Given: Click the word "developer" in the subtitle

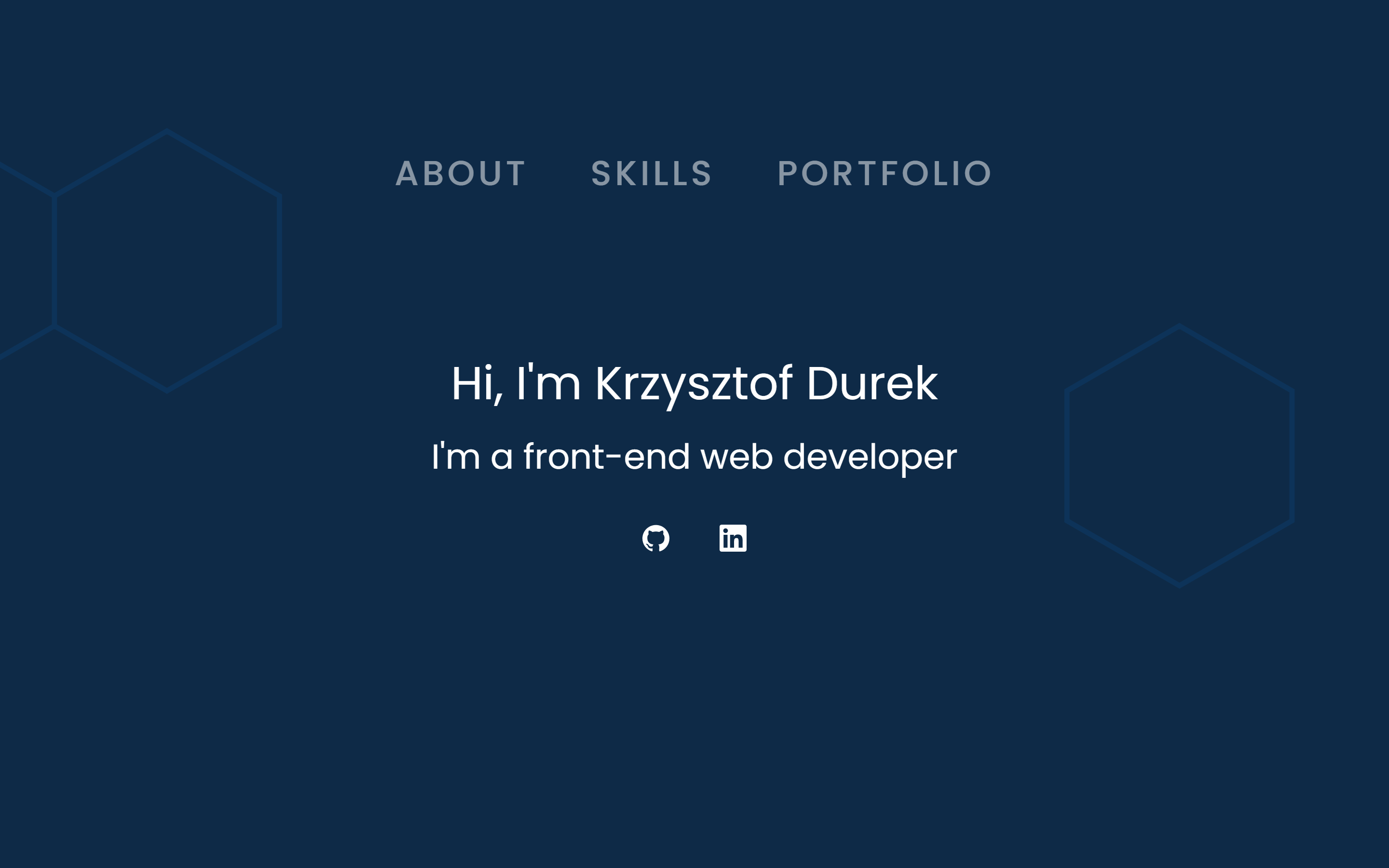Looking at the screenshot, I should click(870, 457).
